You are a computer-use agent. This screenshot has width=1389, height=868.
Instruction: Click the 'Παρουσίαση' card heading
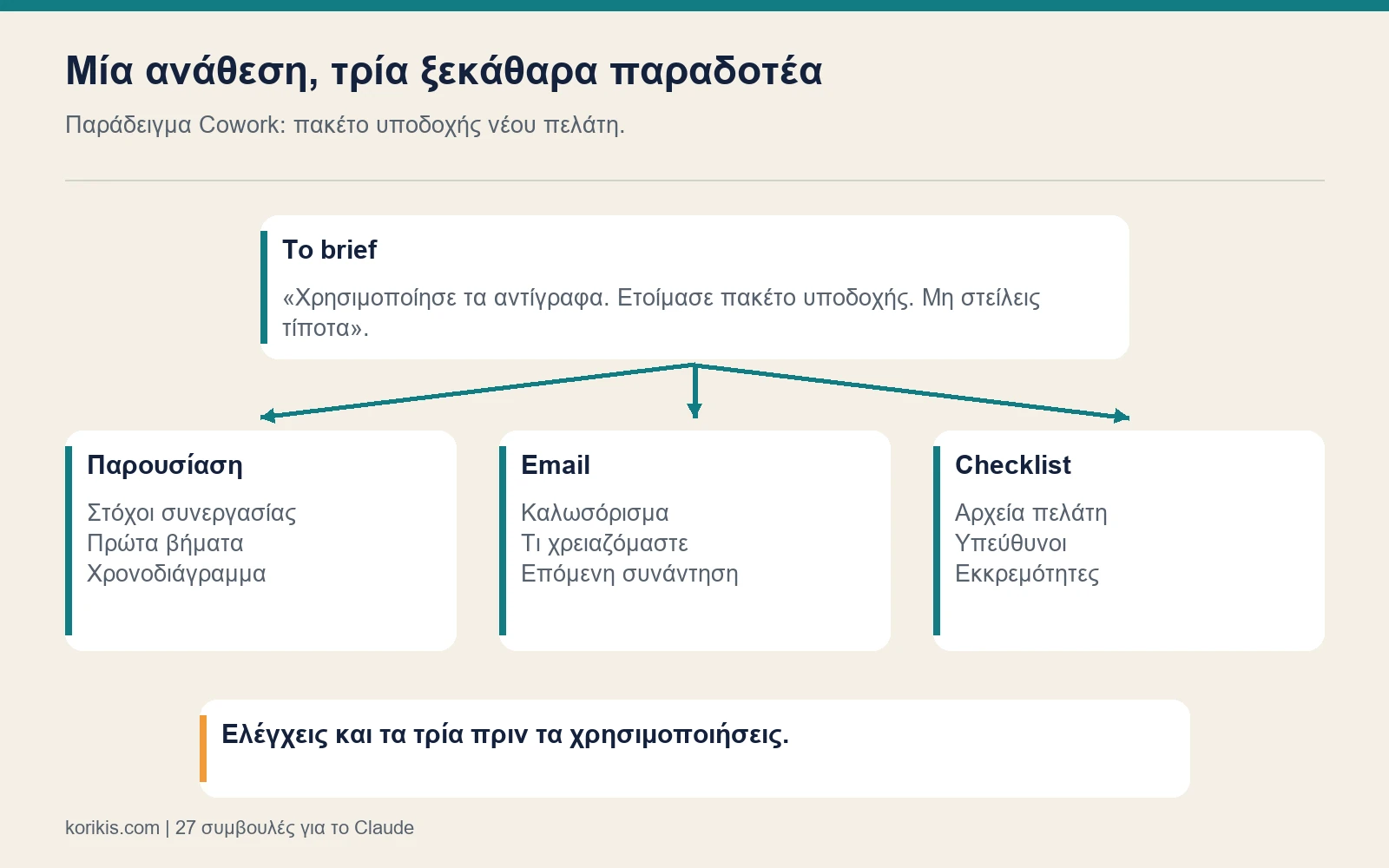click(165, 465)
